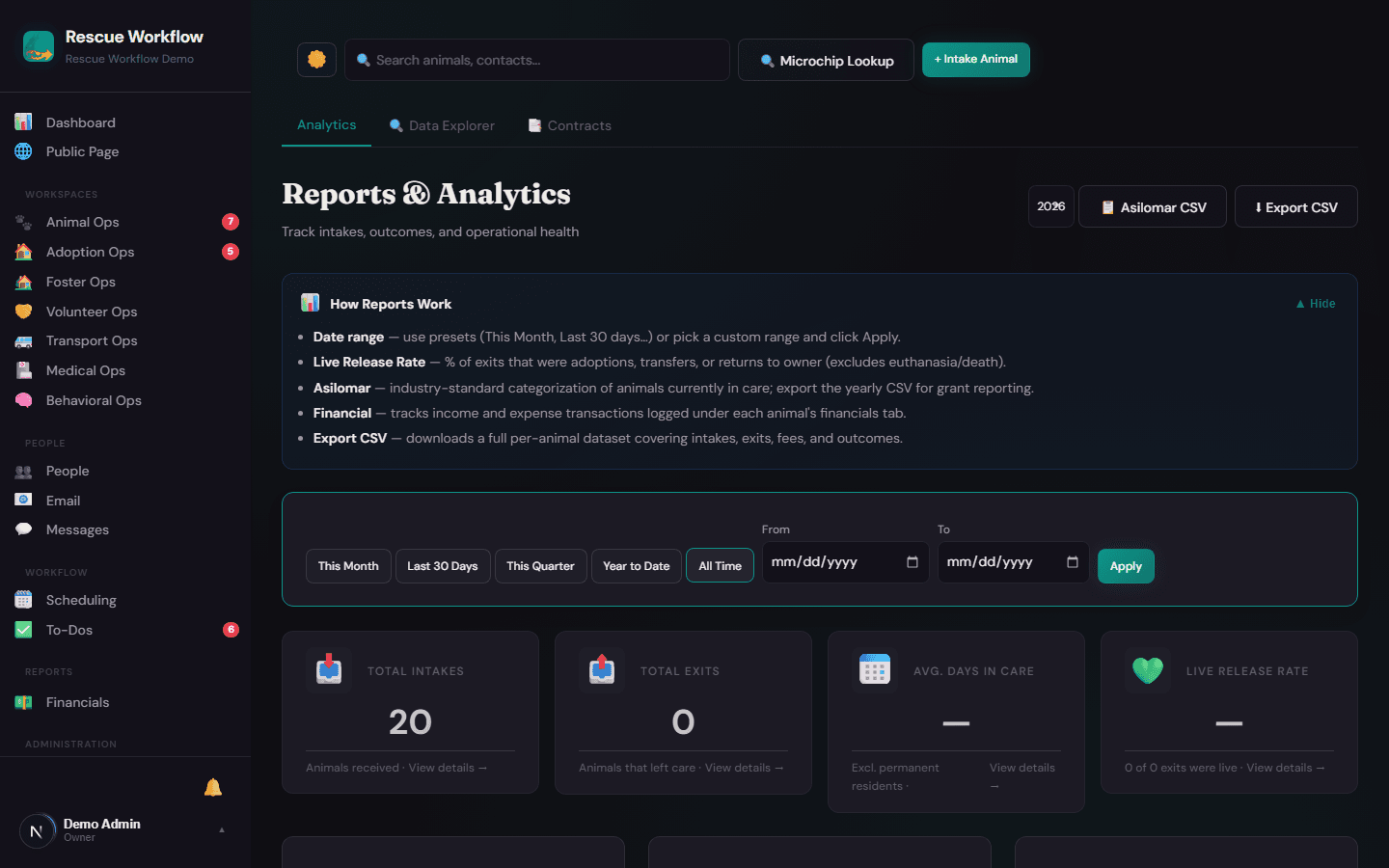Viewport: 1389px width, 868px height.
Task: Click the Behavioral Ops brain icon
Action: pos(23,400)
